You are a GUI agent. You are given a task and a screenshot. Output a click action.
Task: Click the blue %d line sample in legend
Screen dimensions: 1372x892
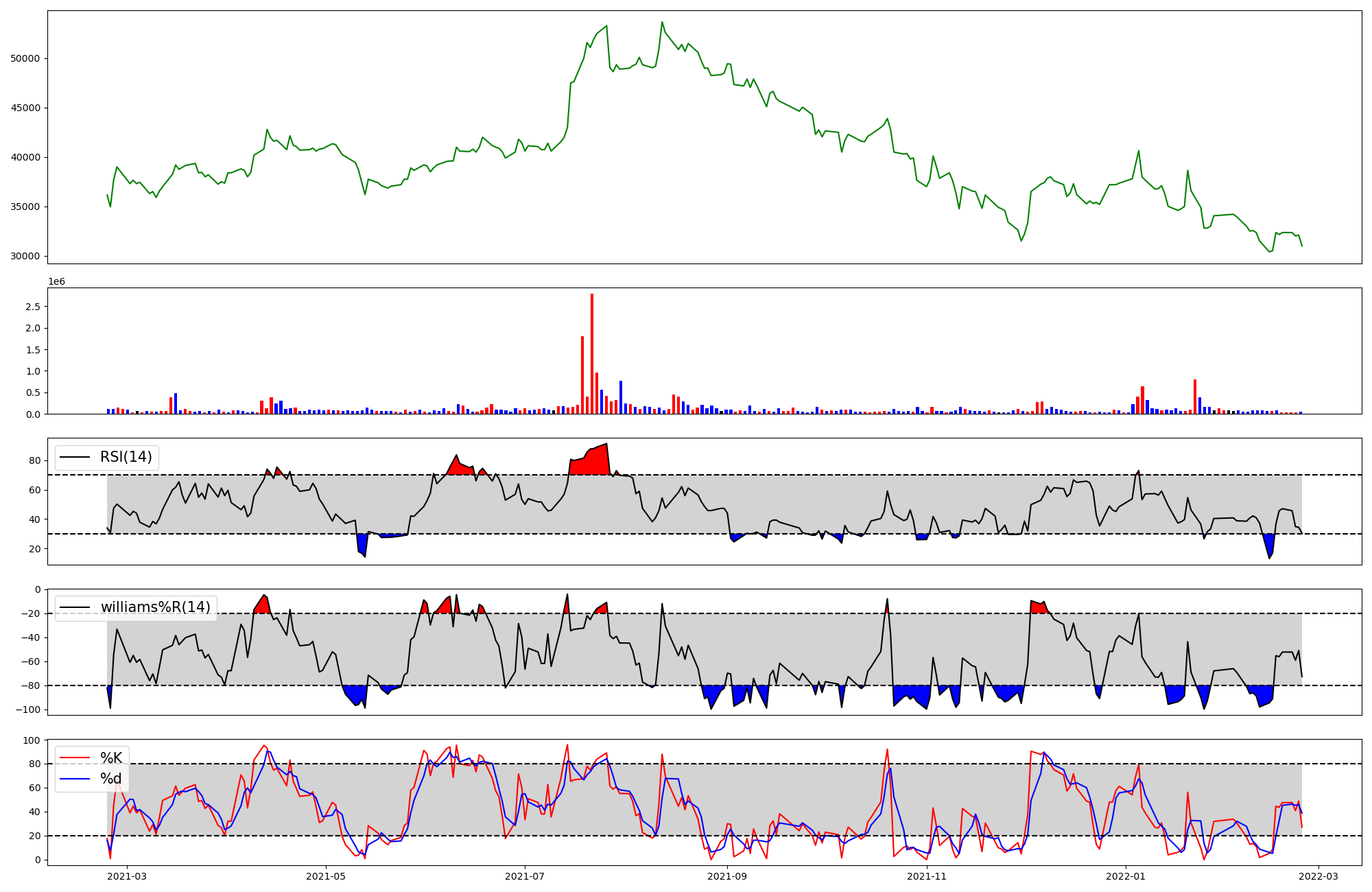(75, 779)
